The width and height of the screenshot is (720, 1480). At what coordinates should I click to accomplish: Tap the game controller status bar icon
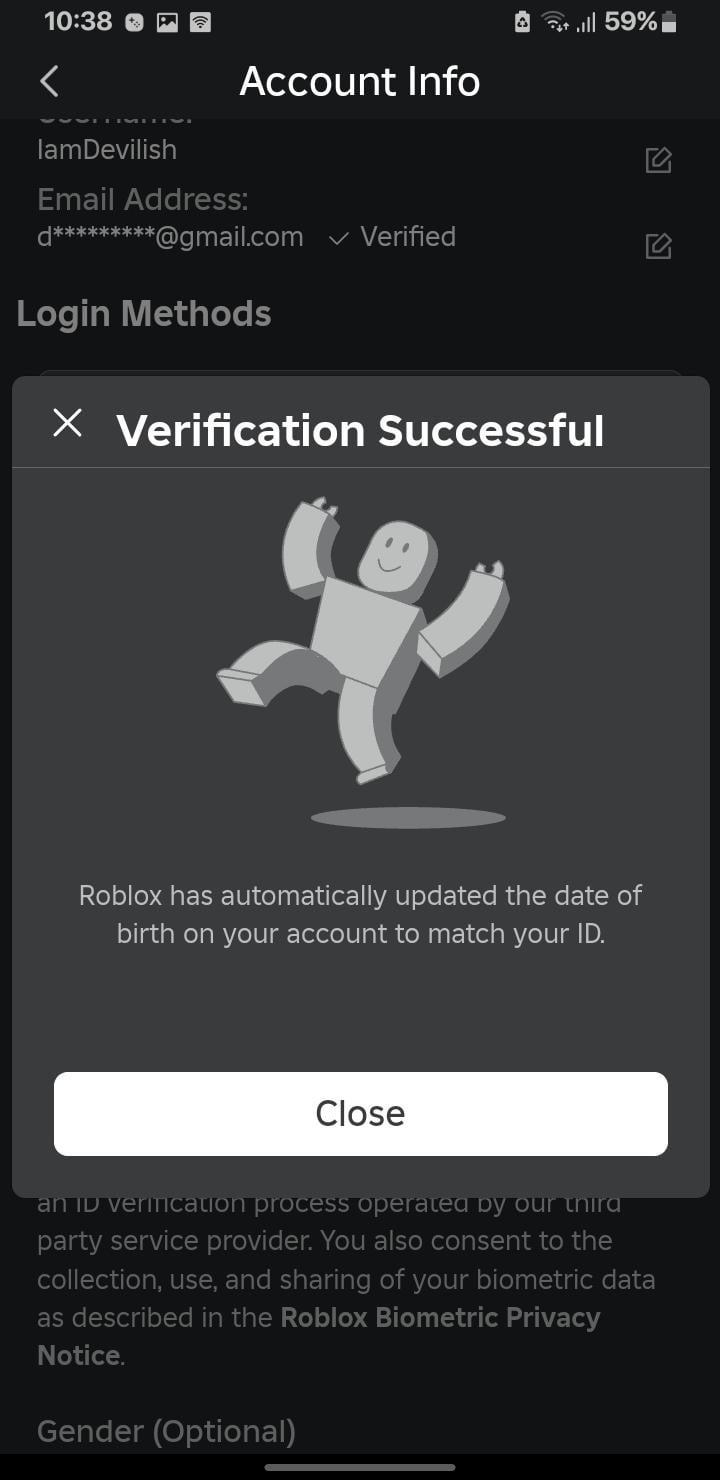pyautogui.click(x=134, y=22)
